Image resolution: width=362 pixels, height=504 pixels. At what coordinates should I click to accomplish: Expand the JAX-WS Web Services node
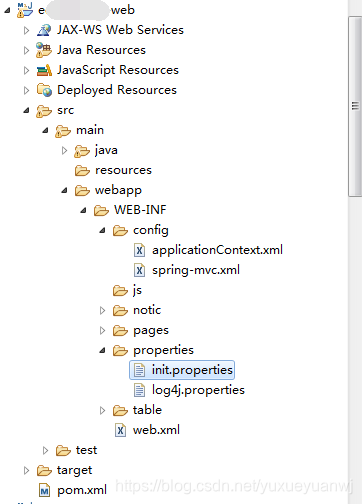[x=26, y=30]
